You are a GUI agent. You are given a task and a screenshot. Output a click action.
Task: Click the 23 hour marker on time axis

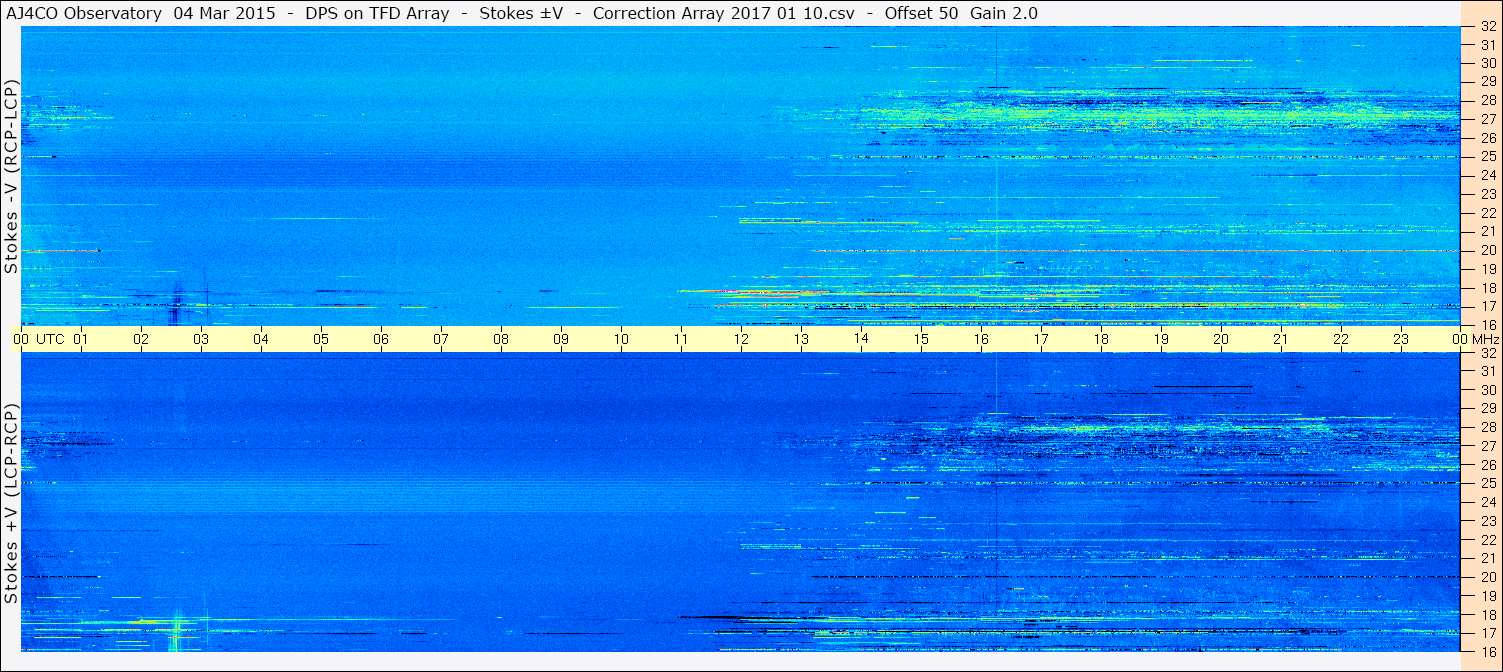point(1401,339)
